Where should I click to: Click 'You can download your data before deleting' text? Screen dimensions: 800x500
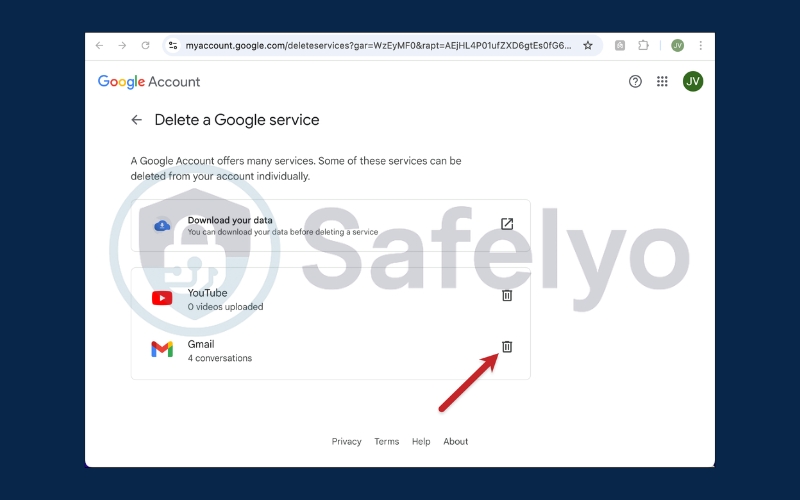click(x=283, y=232)
